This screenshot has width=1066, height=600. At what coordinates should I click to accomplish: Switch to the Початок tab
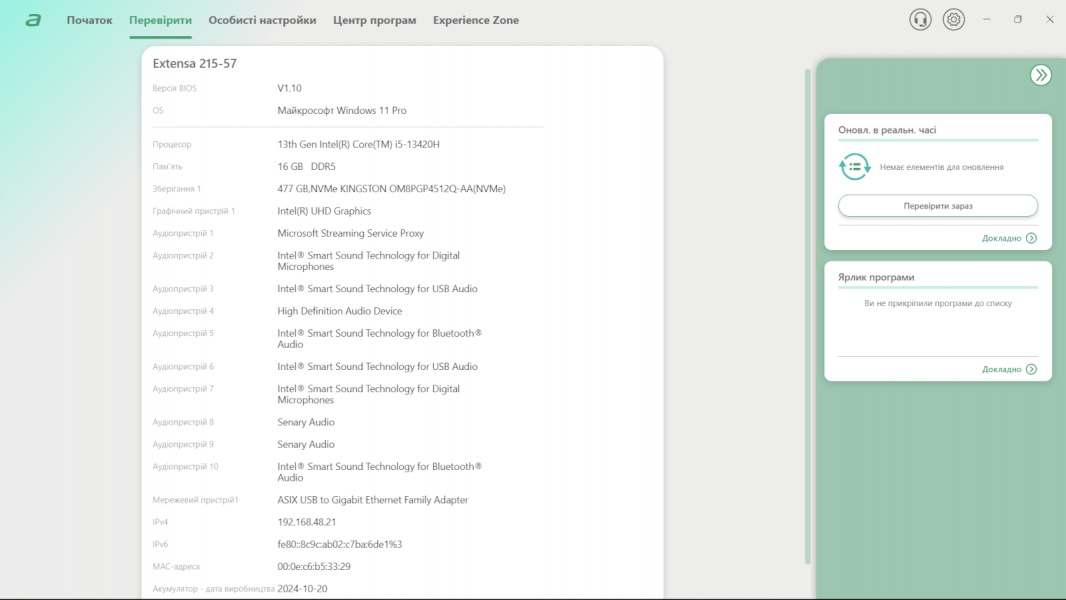coord(89,20)
